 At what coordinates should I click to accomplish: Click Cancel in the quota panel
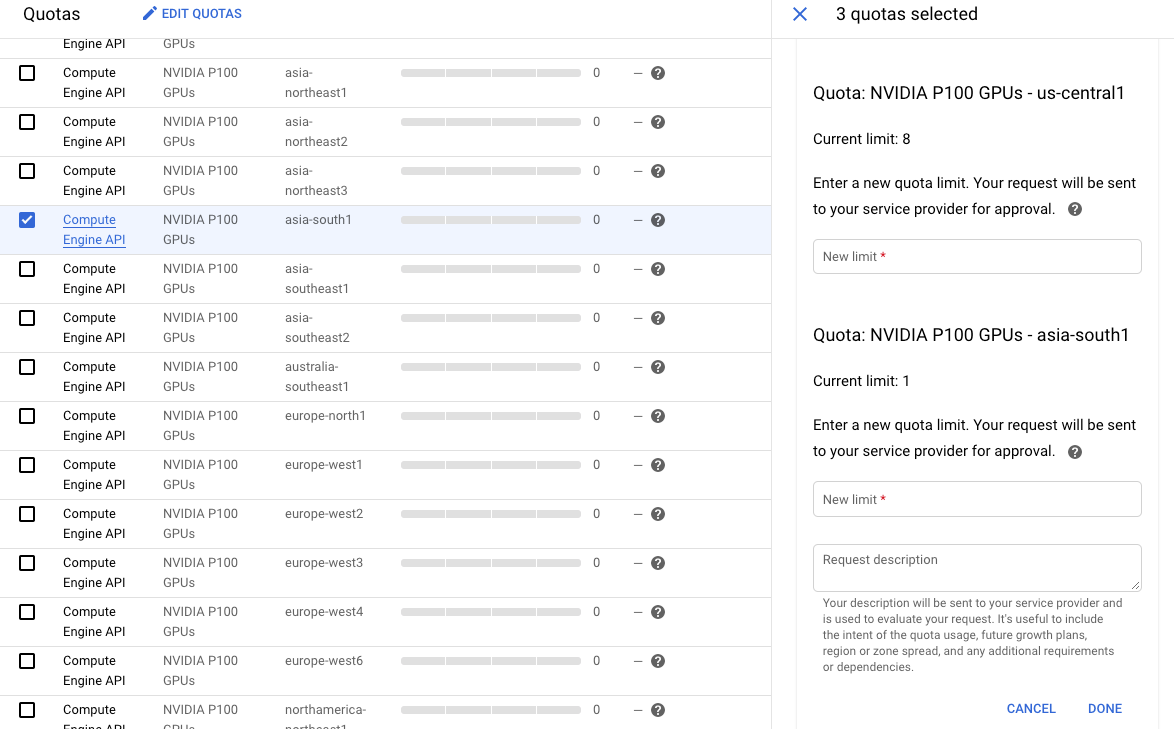click(x=1031, y=709)
